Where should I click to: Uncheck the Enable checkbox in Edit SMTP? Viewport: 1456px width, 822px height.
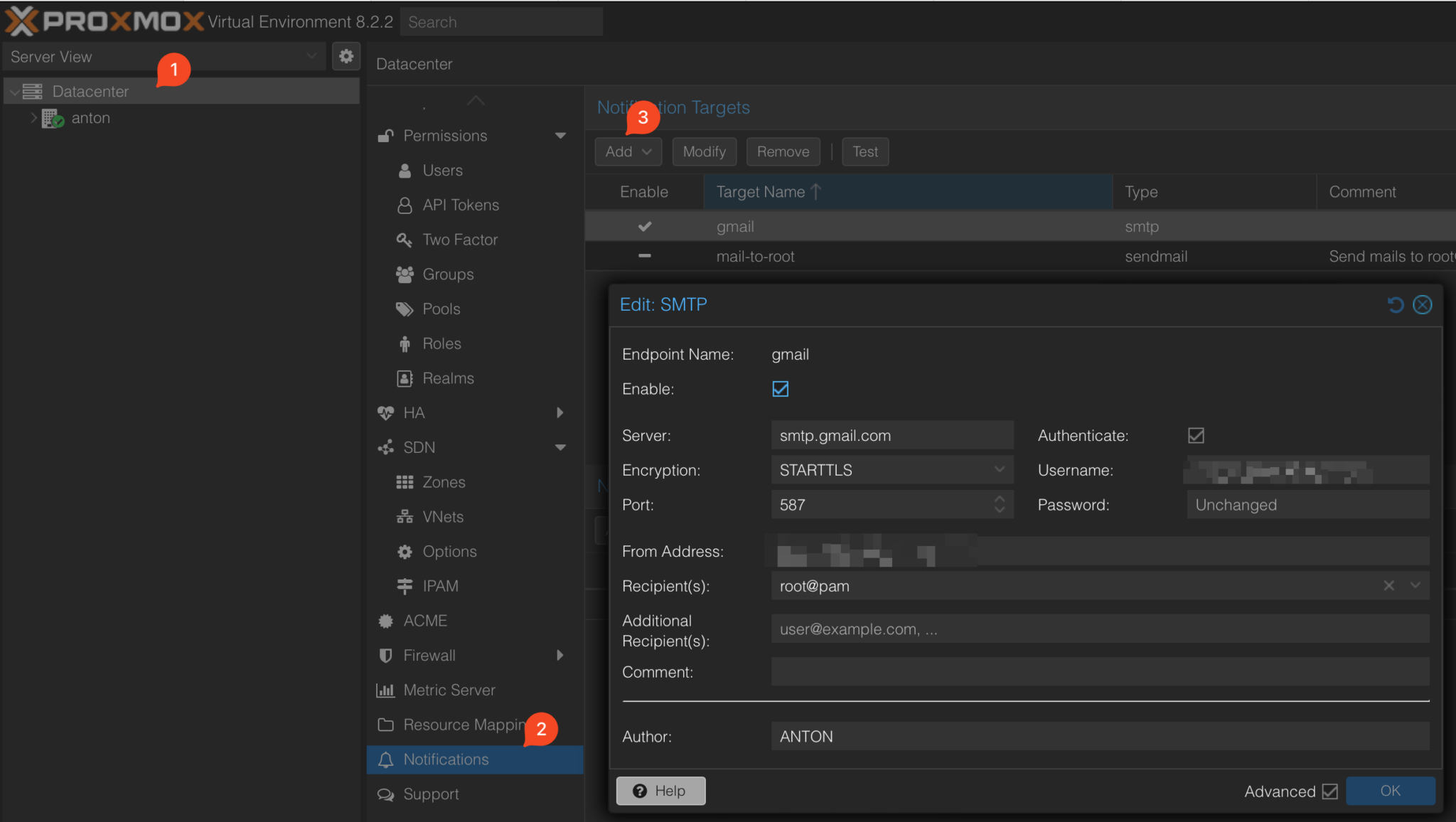pos(780,389)
